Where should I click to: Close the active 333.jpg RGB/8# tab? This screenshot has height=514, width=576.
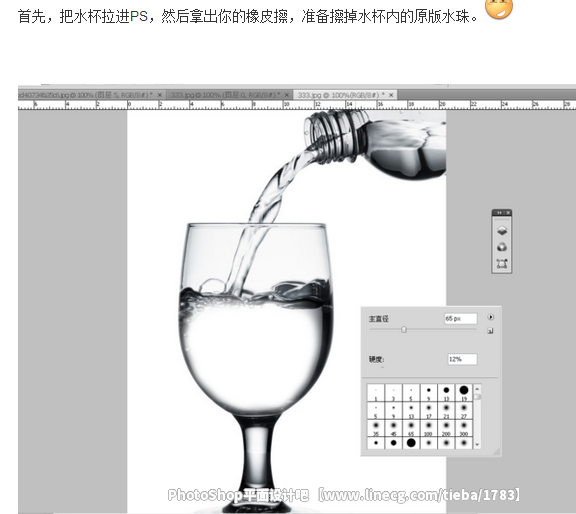click(x=391, y=95)
